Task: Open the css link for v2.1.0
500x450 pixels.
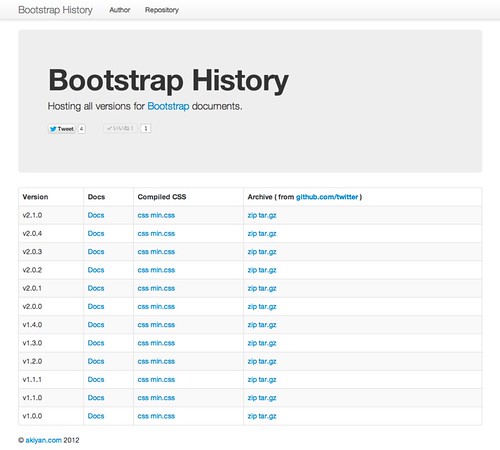Action: [x=143, y=215]
